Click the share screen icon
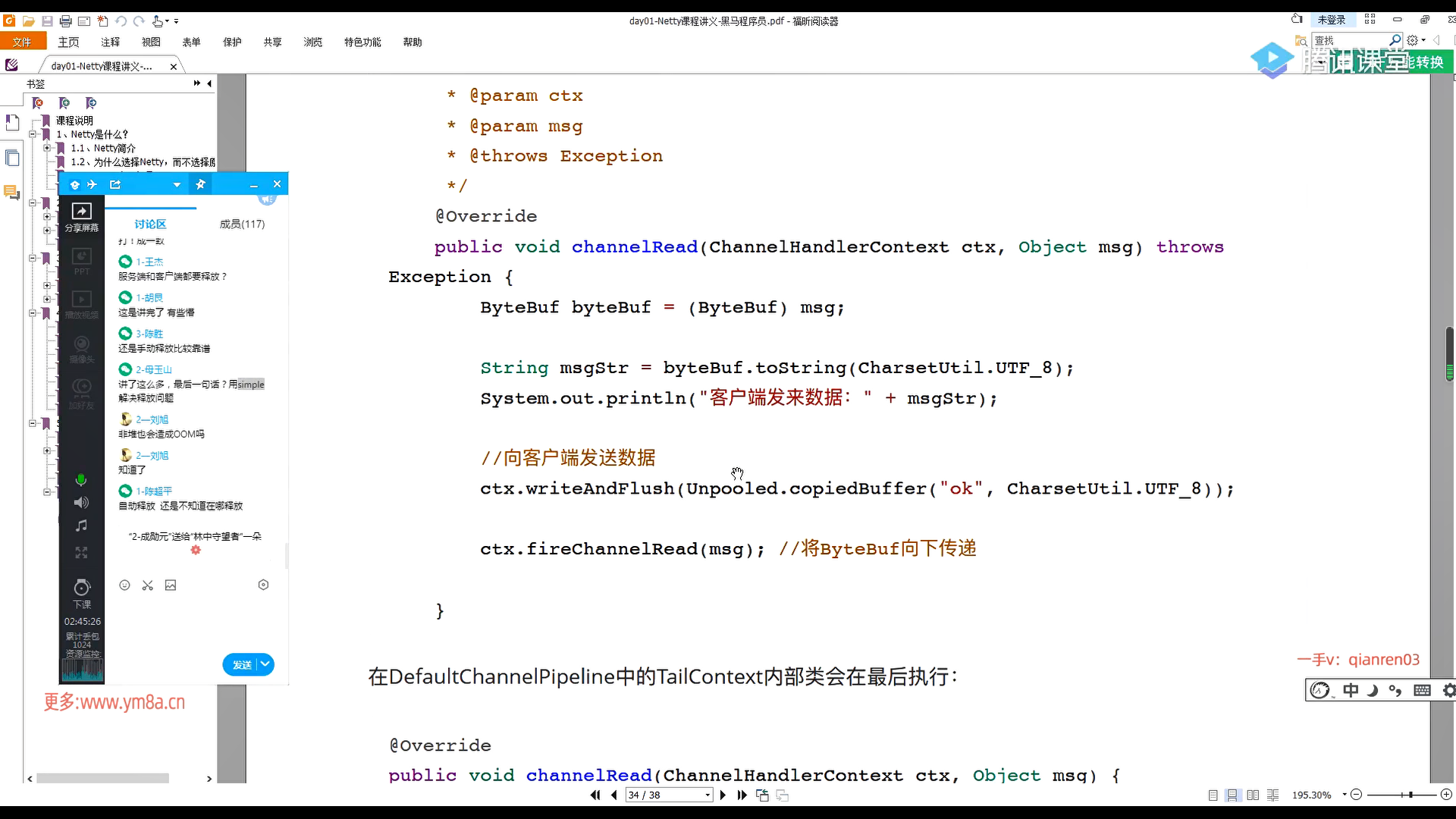Screen dimensions: 1456x819 click(x=81, y=212)
